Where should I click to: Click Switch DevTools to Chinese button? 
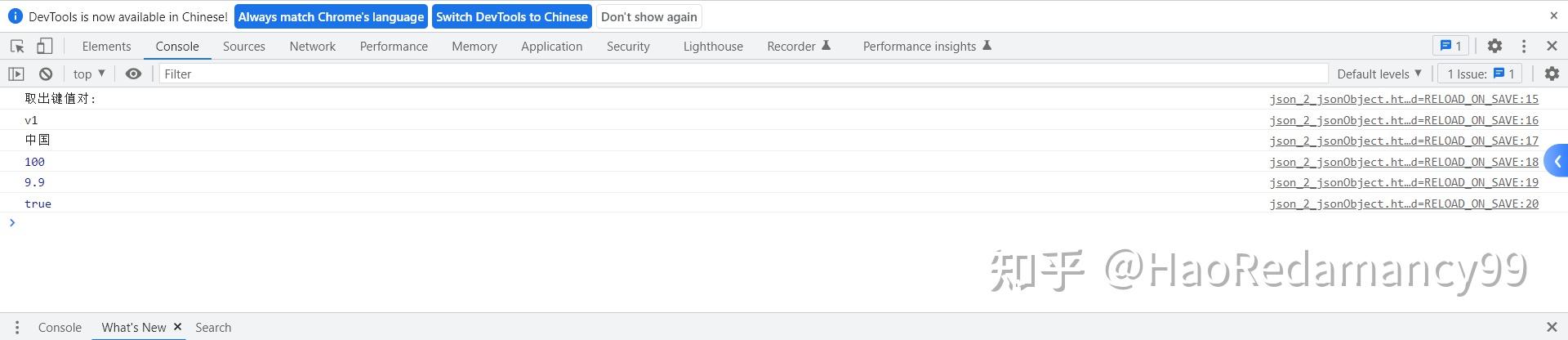[511, 16]
